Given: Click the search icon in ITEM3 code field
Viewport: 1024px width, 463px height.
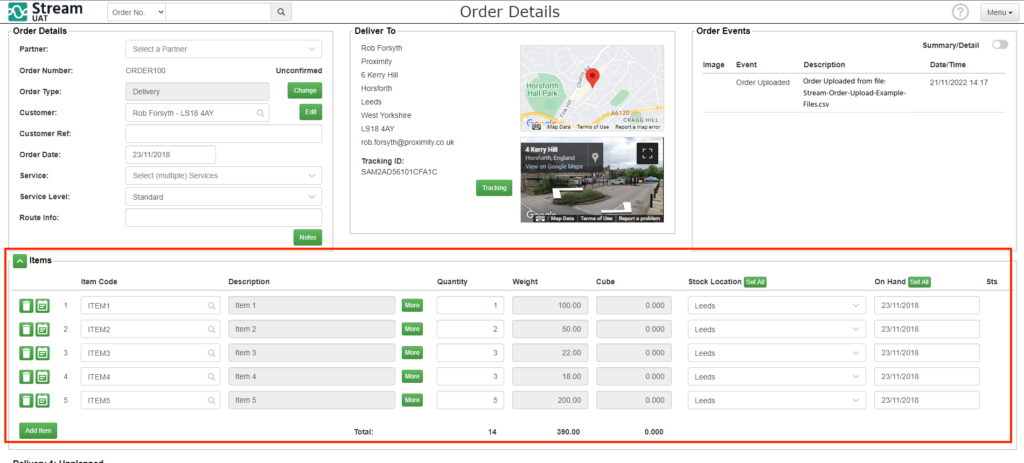Looking at the screenshot, I should pyautogui.click(x=212, y=353).
